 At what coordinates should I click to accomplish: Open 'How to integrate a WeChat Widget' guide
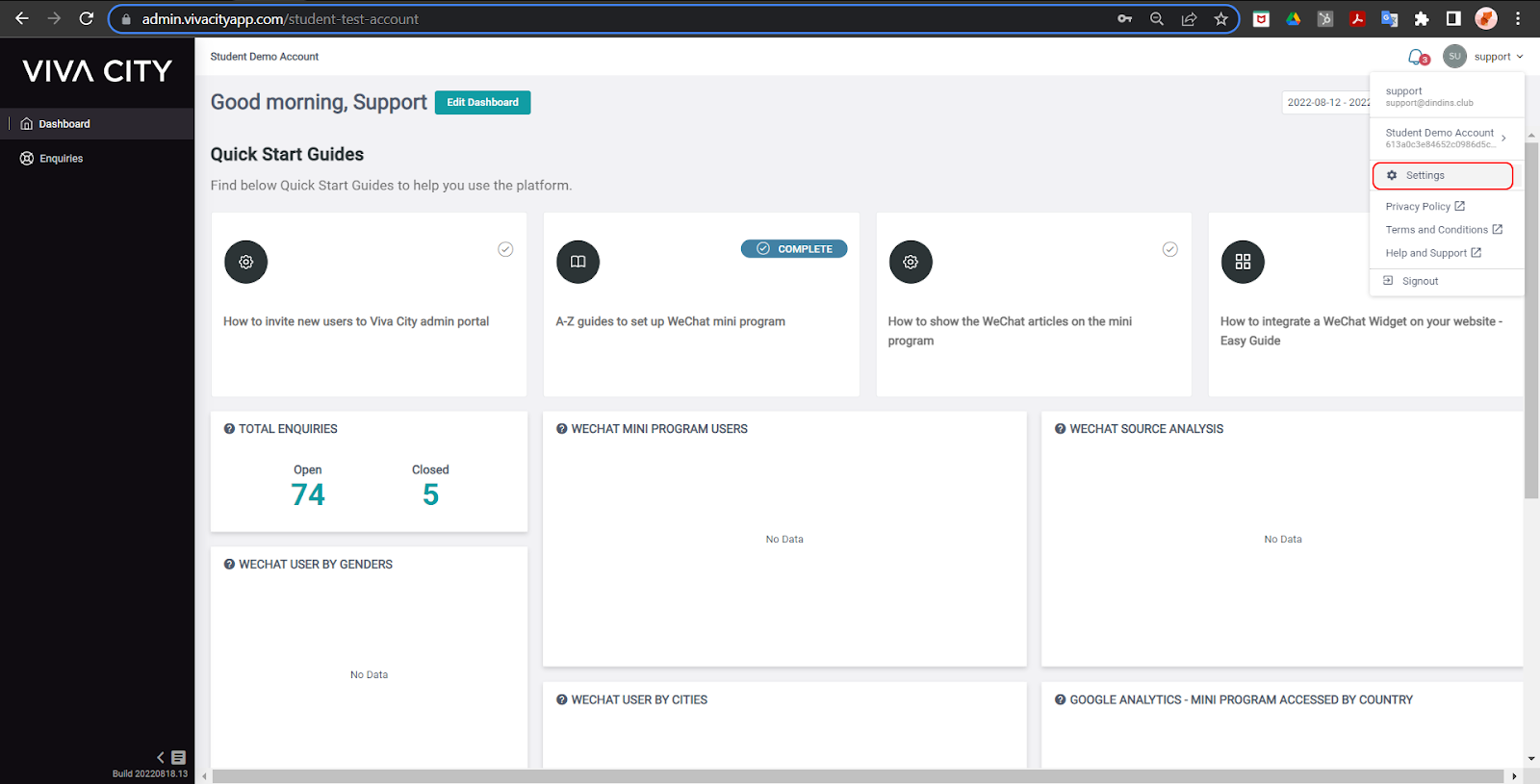(x=1361, y=331)
